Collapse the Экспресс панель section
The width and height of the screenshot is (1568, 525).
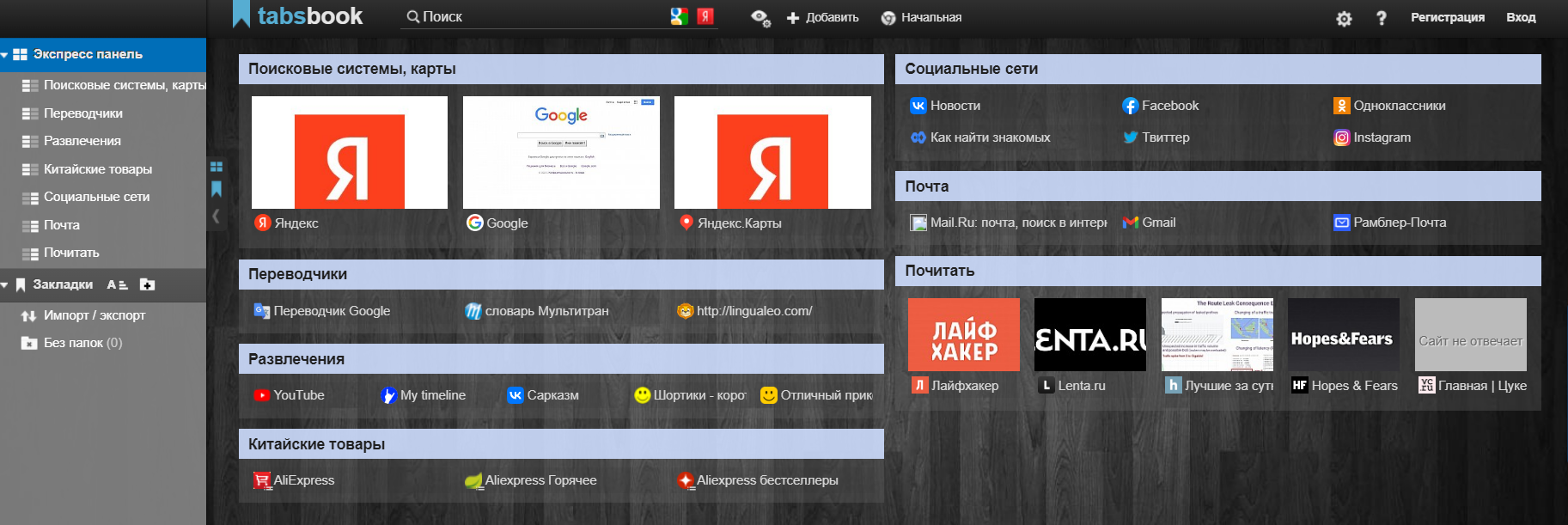click(5, 54)
